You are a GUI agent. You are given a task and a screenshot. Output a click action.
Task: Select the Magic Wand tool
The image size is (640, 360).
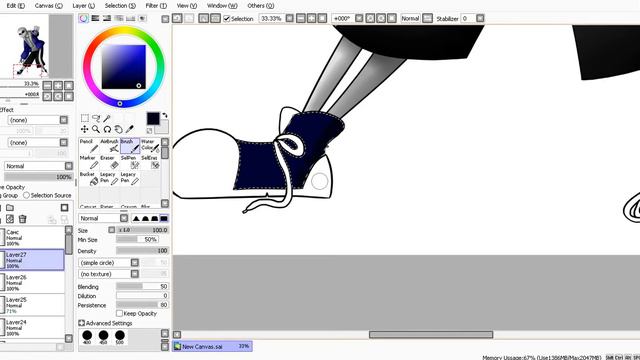107,118
